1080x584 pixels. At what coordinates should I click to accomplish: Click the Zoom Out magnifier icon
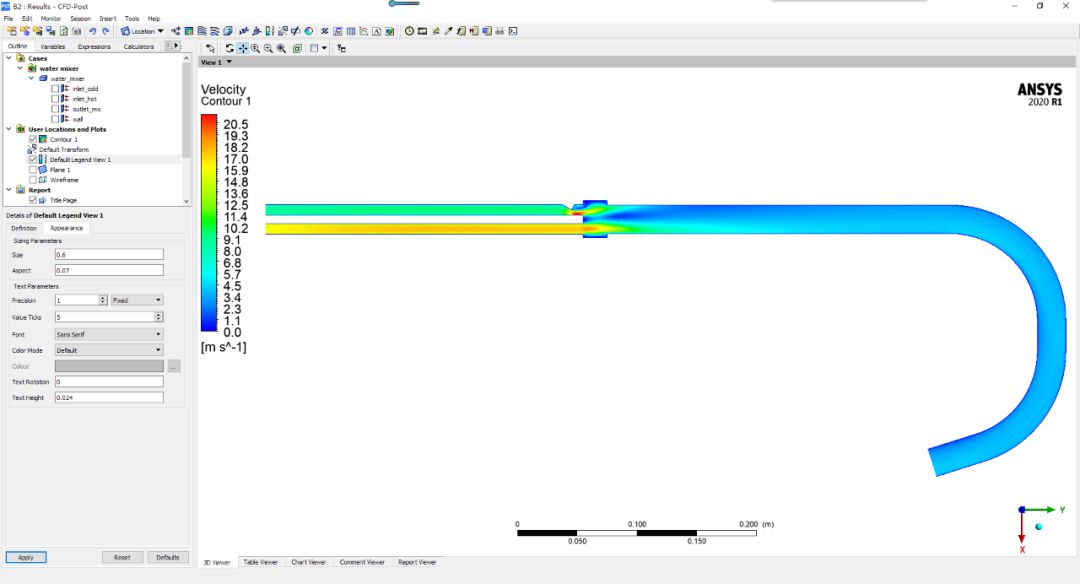click(x=268, y=48)
